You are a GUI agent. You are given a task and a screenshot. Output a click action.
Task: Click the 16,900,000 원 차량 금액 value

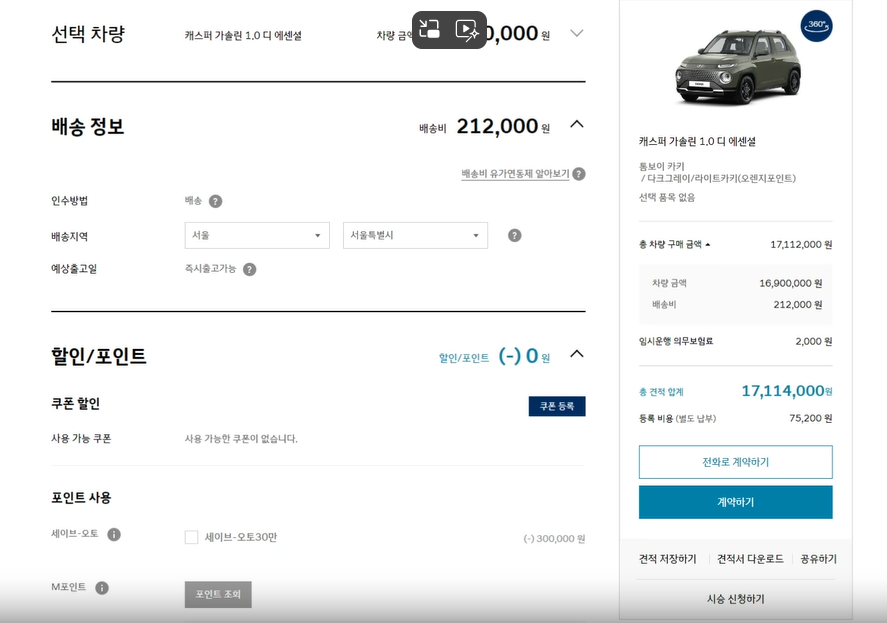pyautogui.click(x=790, y=283)
